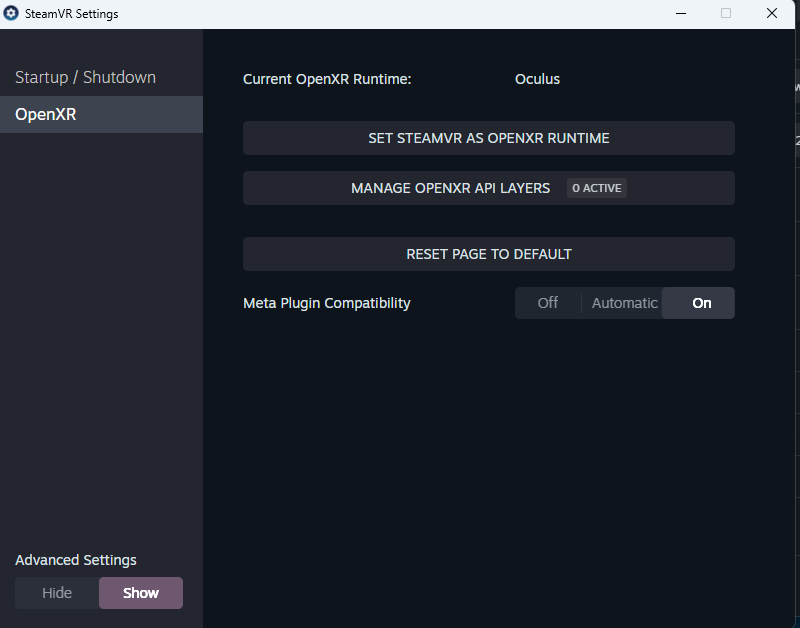Select the OpenXR sidebar tab

coord(101,114)
